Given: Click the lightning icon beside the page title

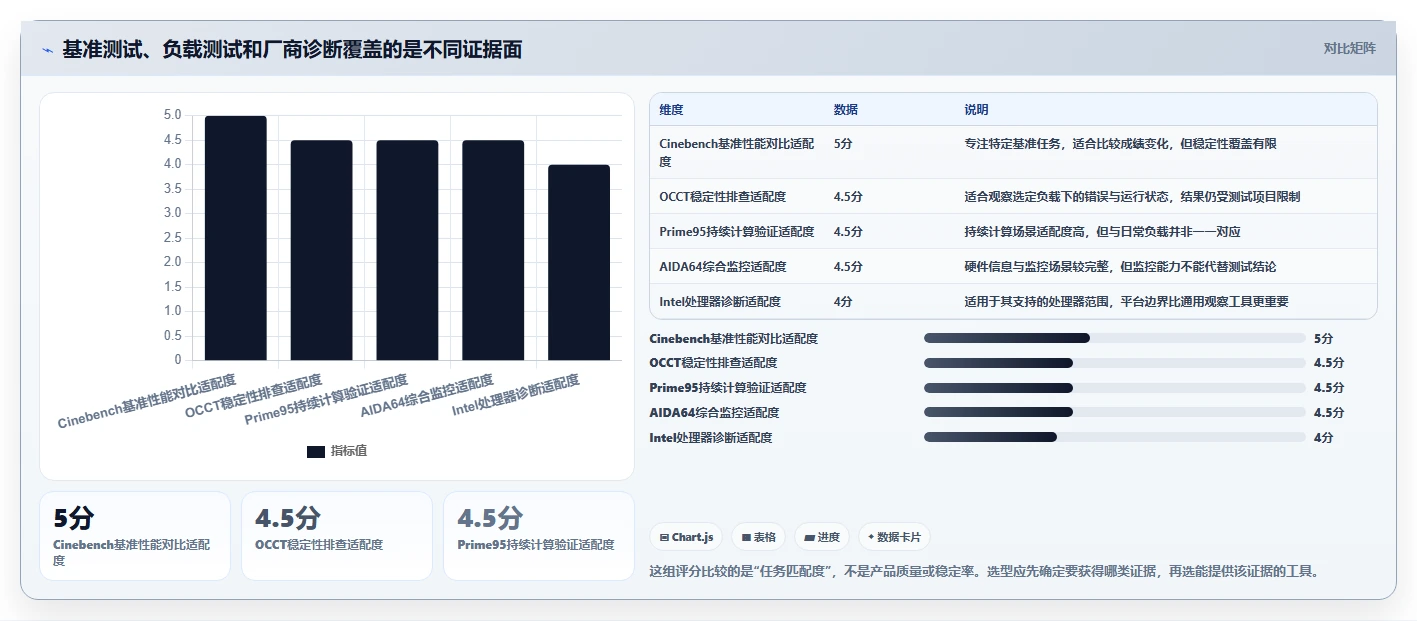Looking at the screenshot, I should (47, 50).
